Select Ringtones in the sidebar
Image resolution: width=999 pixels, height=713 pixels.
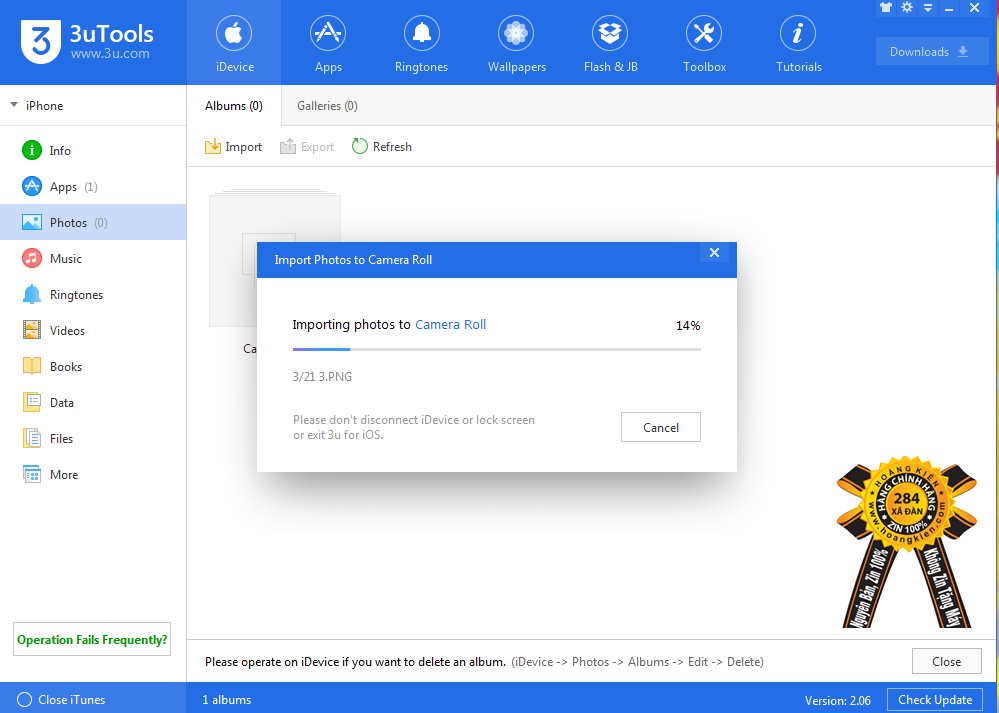coord(93,294)
